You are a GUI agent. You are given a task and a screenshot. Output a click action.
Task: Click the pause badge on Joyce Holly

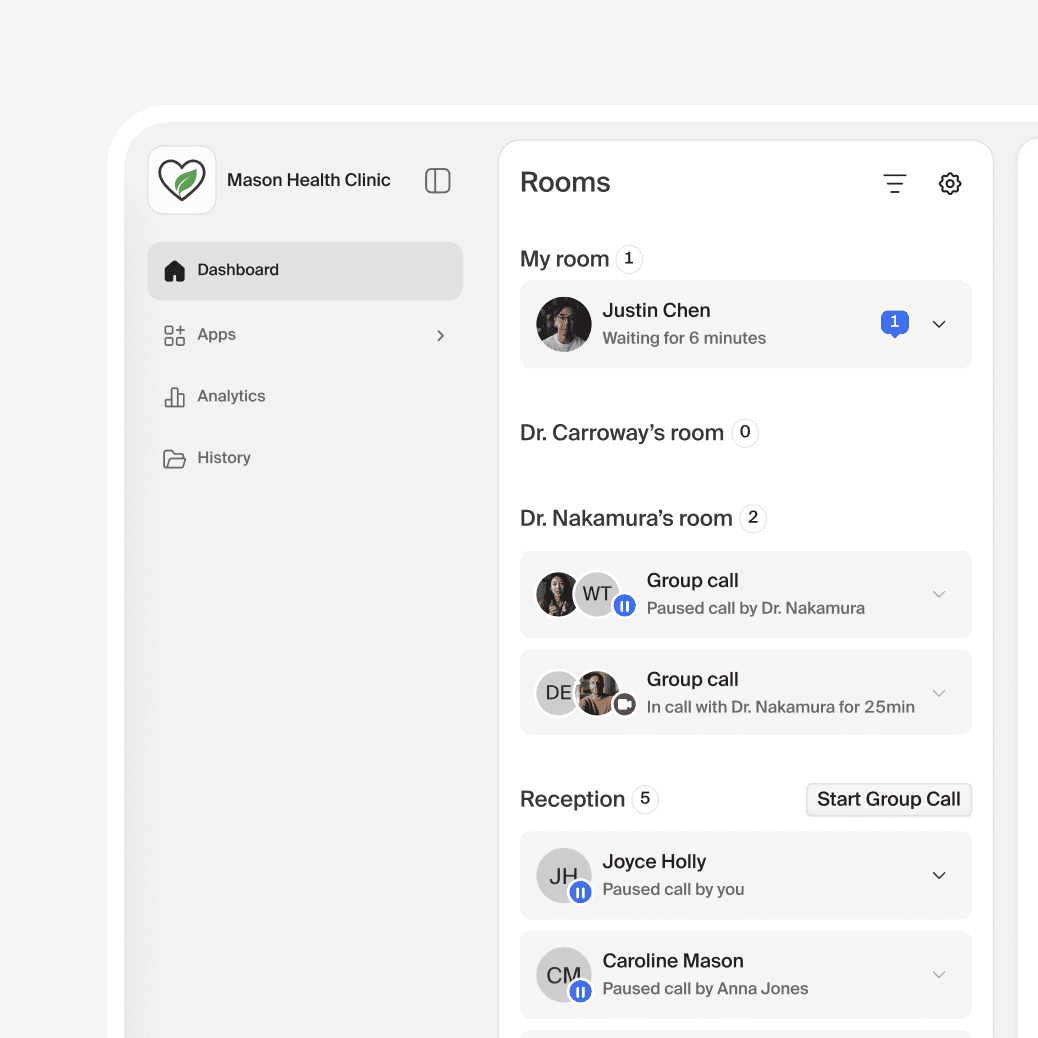tap(581, 892)
